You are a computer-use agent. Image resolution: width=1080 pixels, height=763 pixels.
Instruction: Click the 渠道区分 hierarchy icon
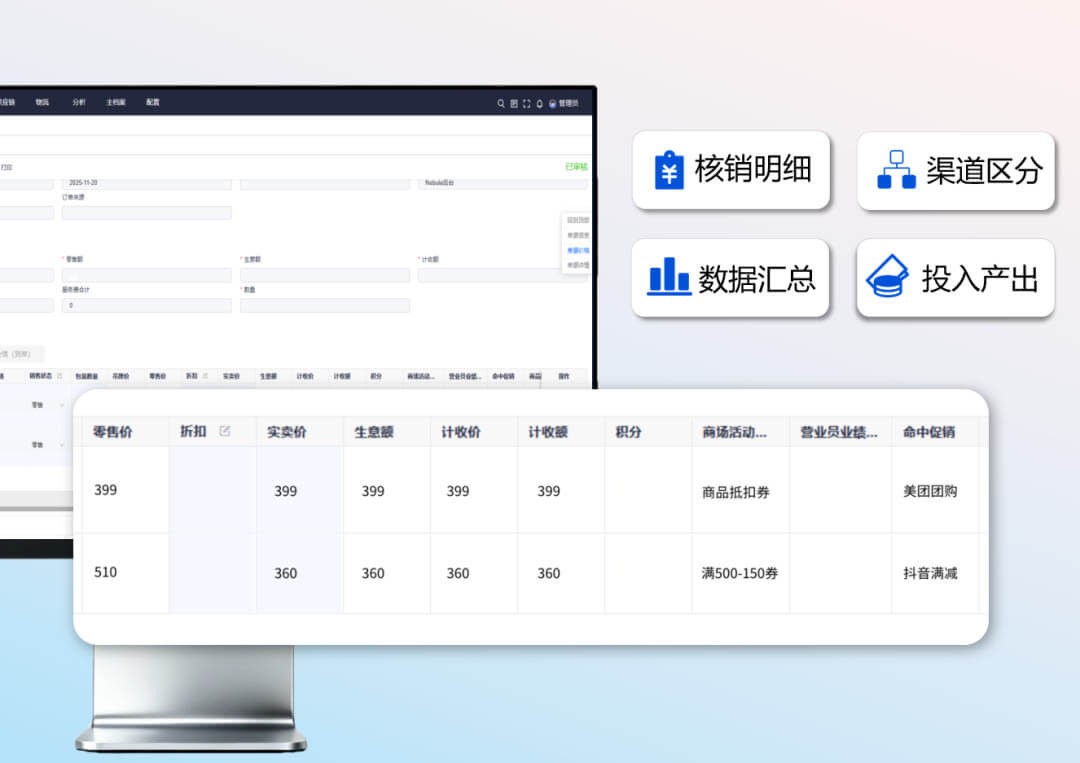pyautogui.click(x=896, y=170)
